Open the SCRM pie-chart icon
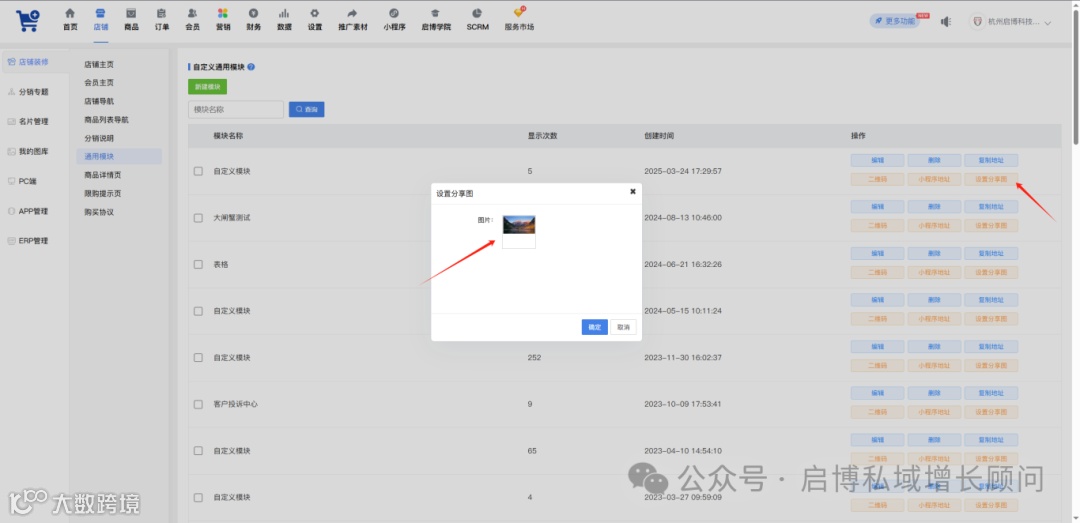This screenshot has height=523, width=1080. pyautogui.click(x=477, y=13)
